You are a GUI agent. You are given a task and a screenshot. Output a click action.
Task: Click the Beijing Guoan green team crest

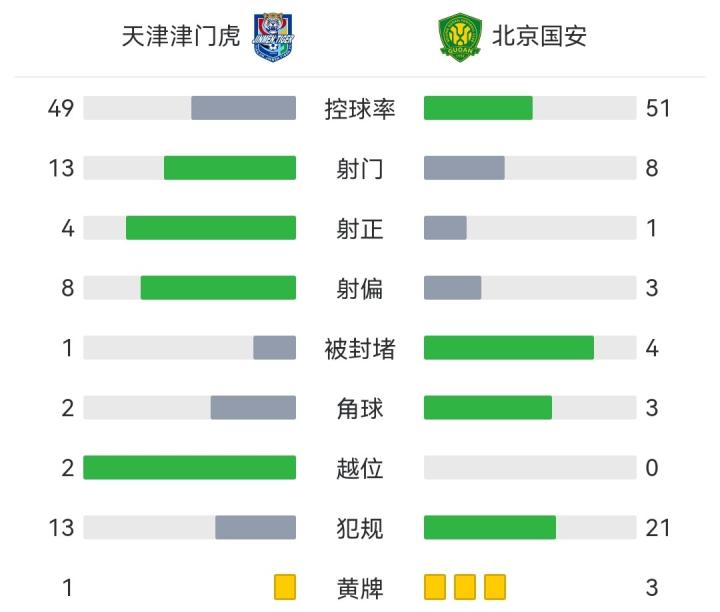pyautogui.click(x=460, y=36)
